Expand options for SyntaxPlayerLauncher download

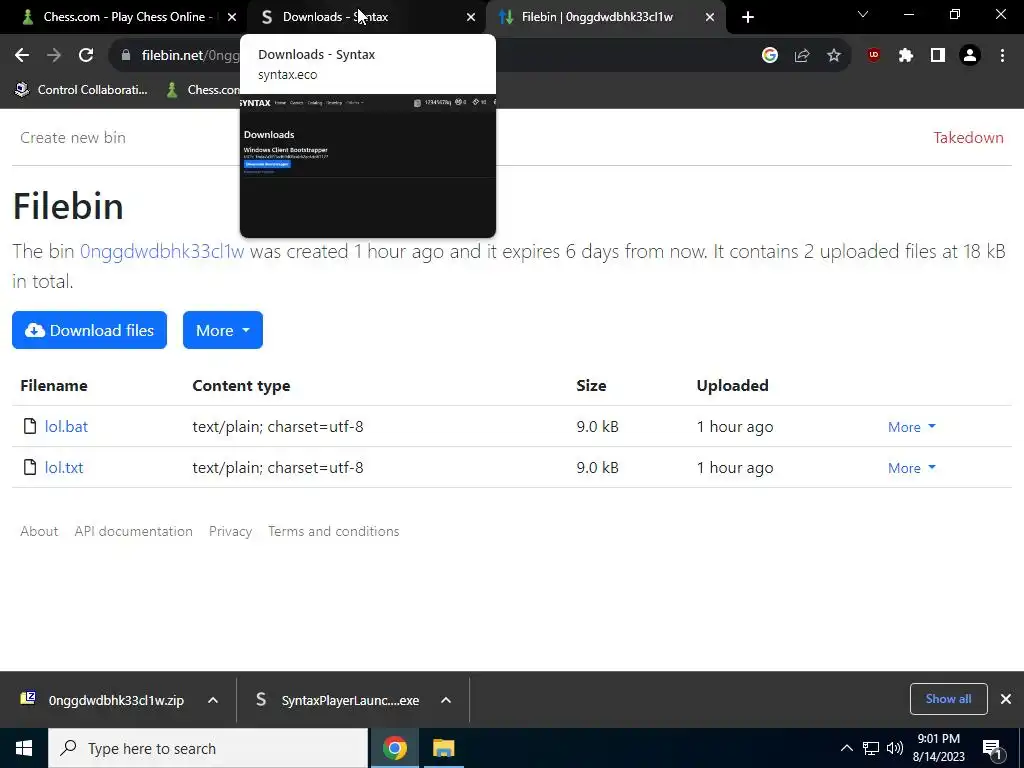(446, 700)
